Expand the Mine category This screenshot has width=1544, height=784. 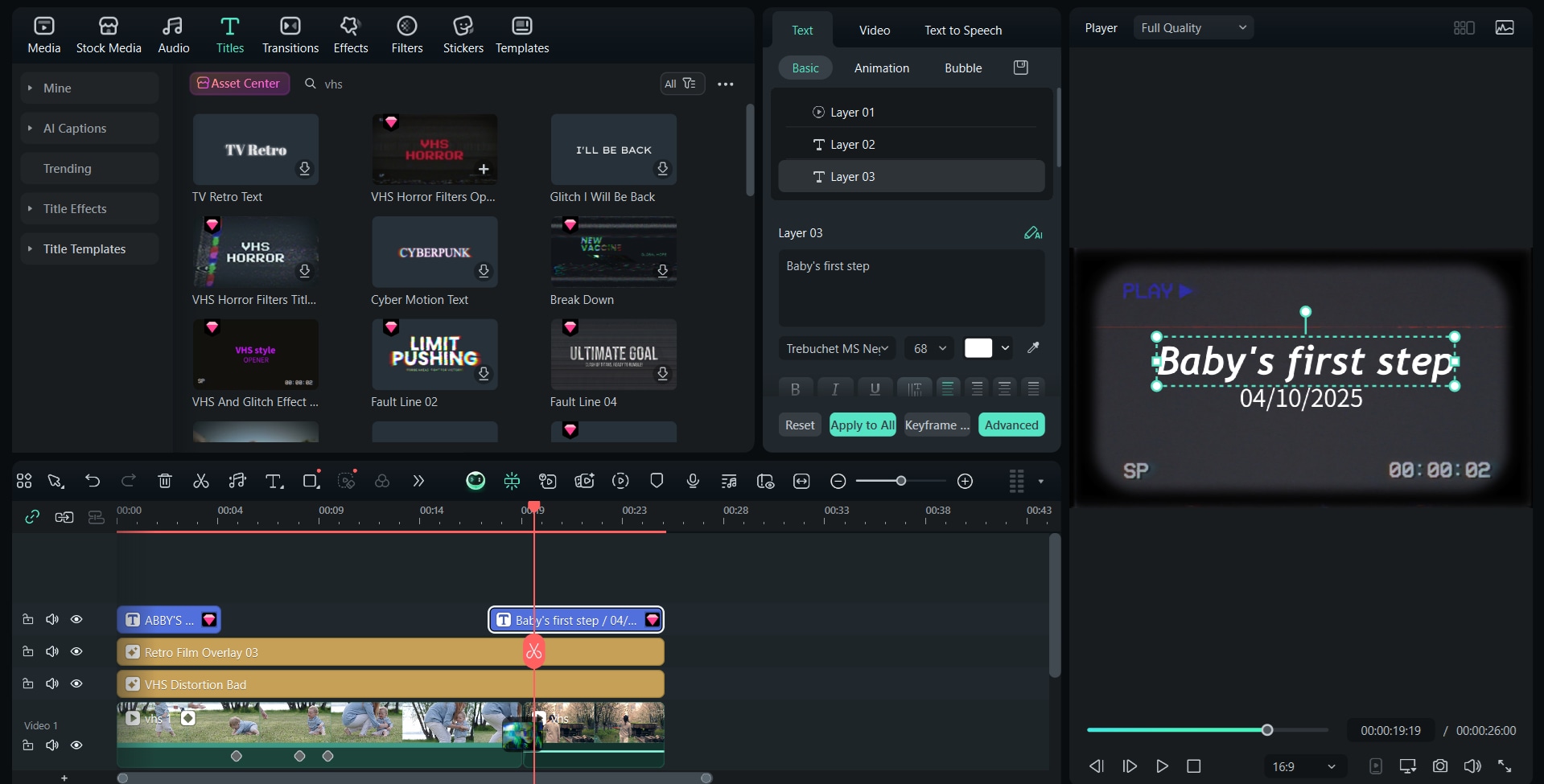89,88
